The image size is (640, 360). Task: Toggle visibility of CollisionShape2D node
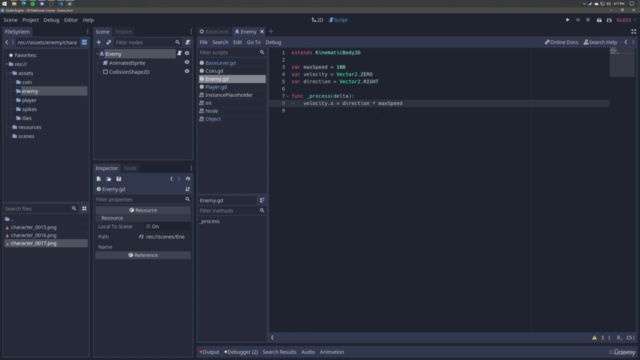[x=187, y=71]
